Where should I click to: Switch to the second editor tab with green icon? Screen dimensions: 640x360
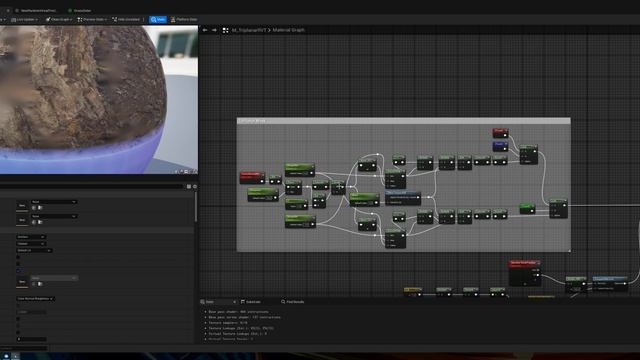click(80, 10)
